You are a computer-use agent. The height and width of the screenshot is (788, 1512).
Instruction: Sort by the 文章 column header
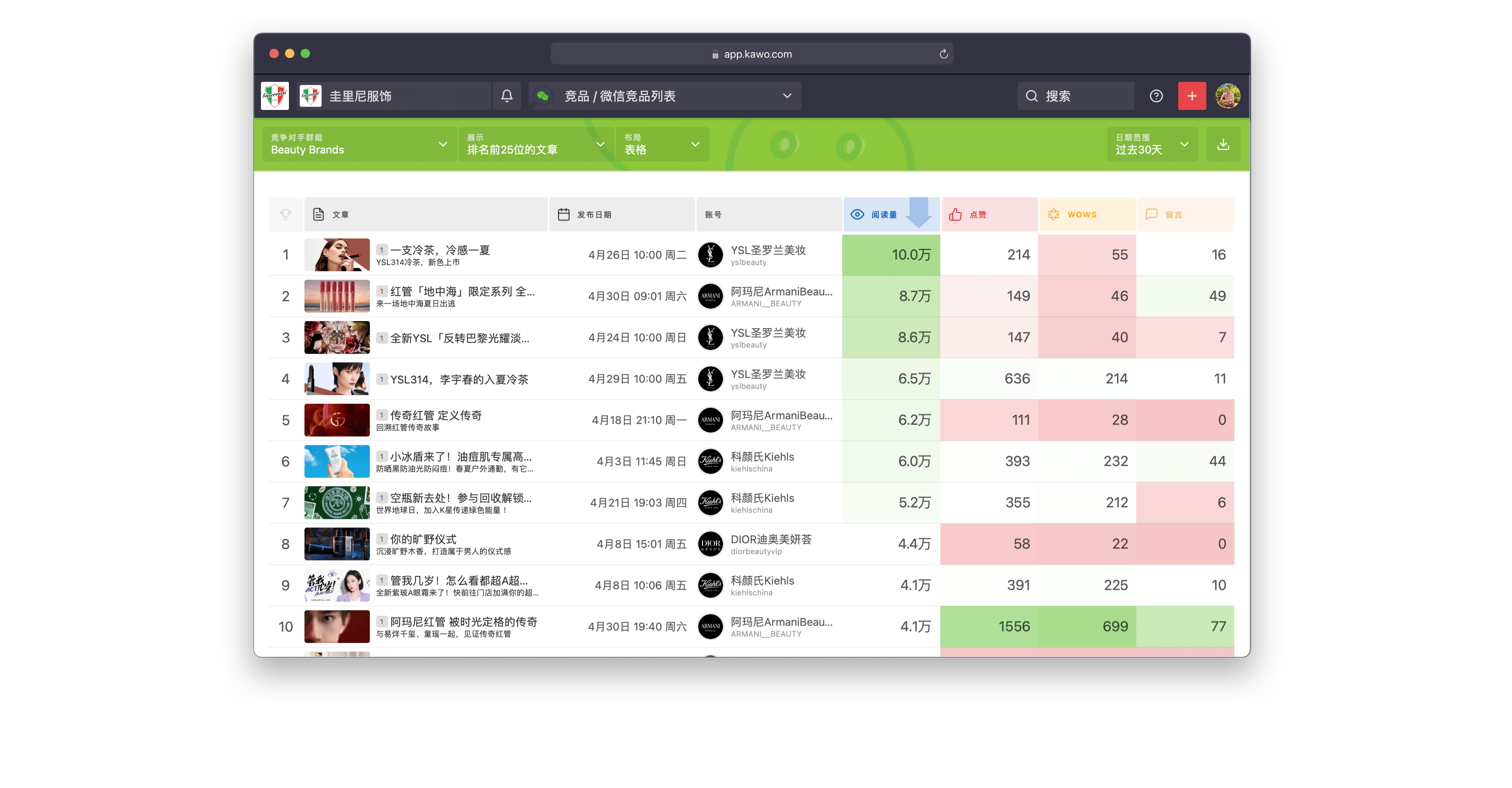click(426, 214)
